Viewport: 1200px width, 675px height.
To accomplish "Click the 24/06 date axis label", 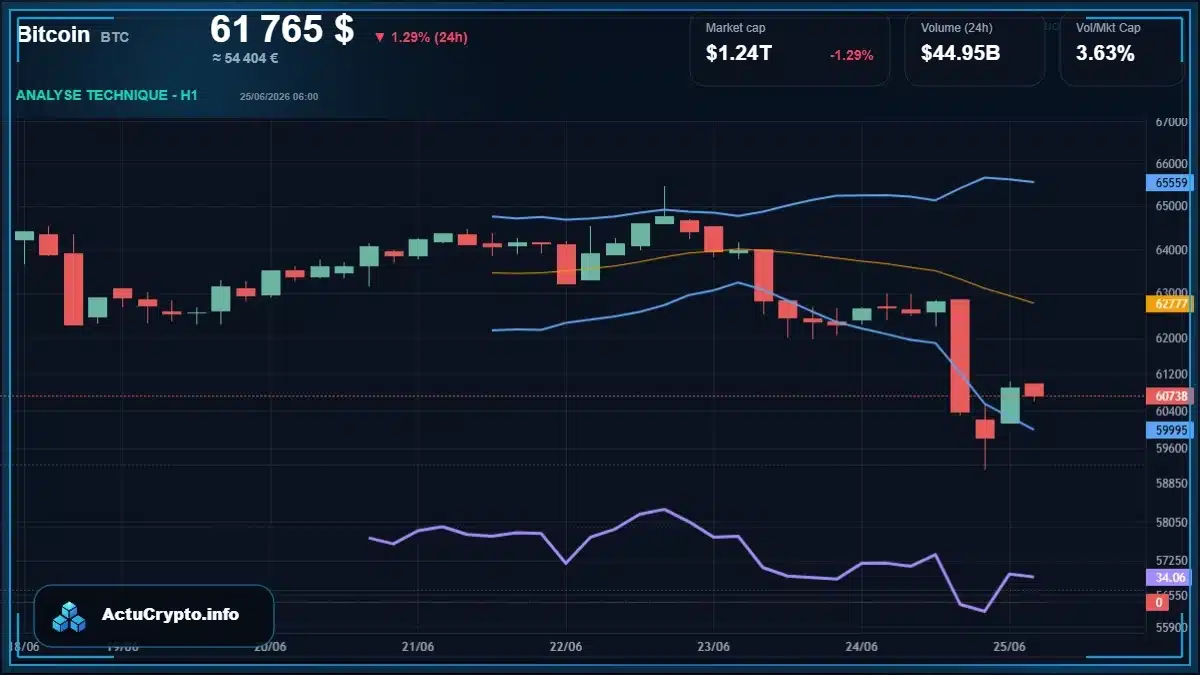I will pyautogui.click(x=862, y=647).
